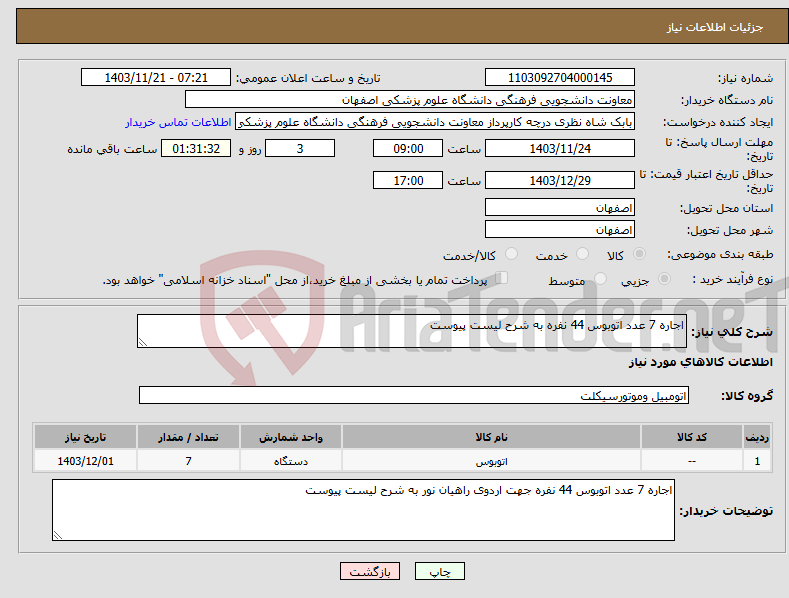Click the نام کالا column header

coord(491,437)
